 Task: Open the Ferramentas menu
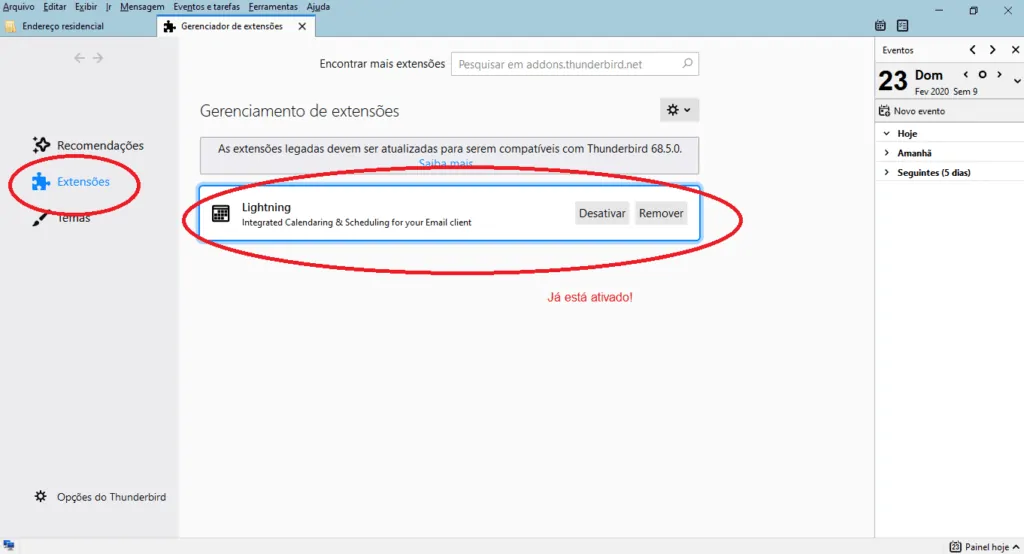point(273,7)
